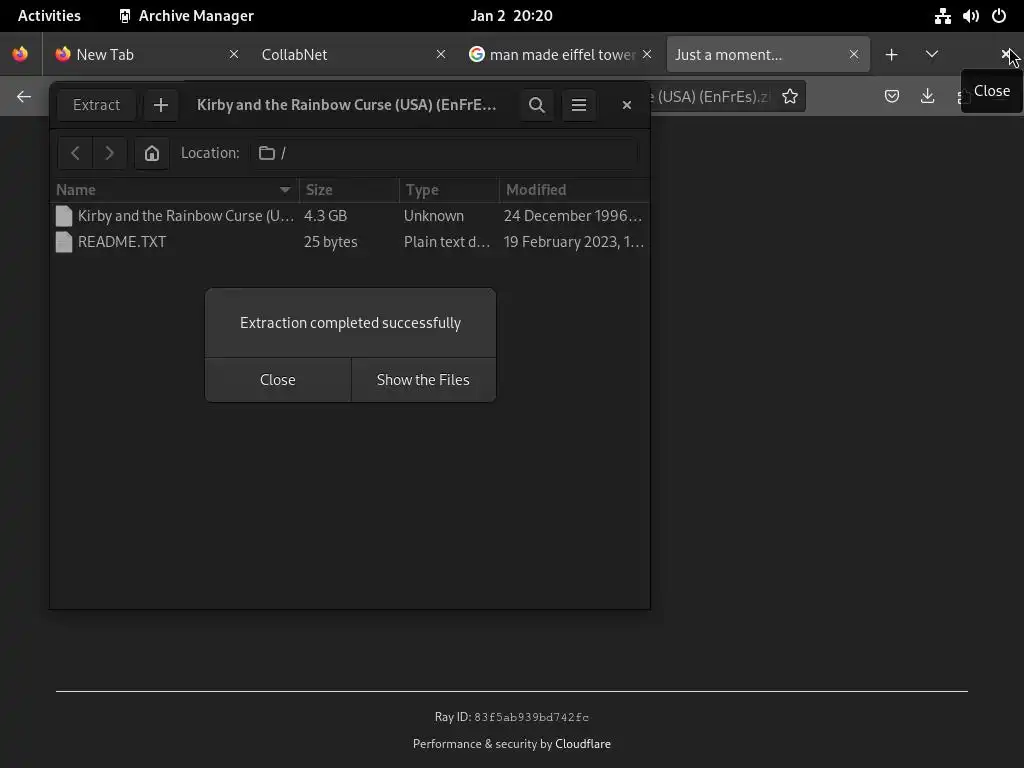1024x768 pixels.
Task: Click the 4.3 GB size cell
Action: pos(325,216)
